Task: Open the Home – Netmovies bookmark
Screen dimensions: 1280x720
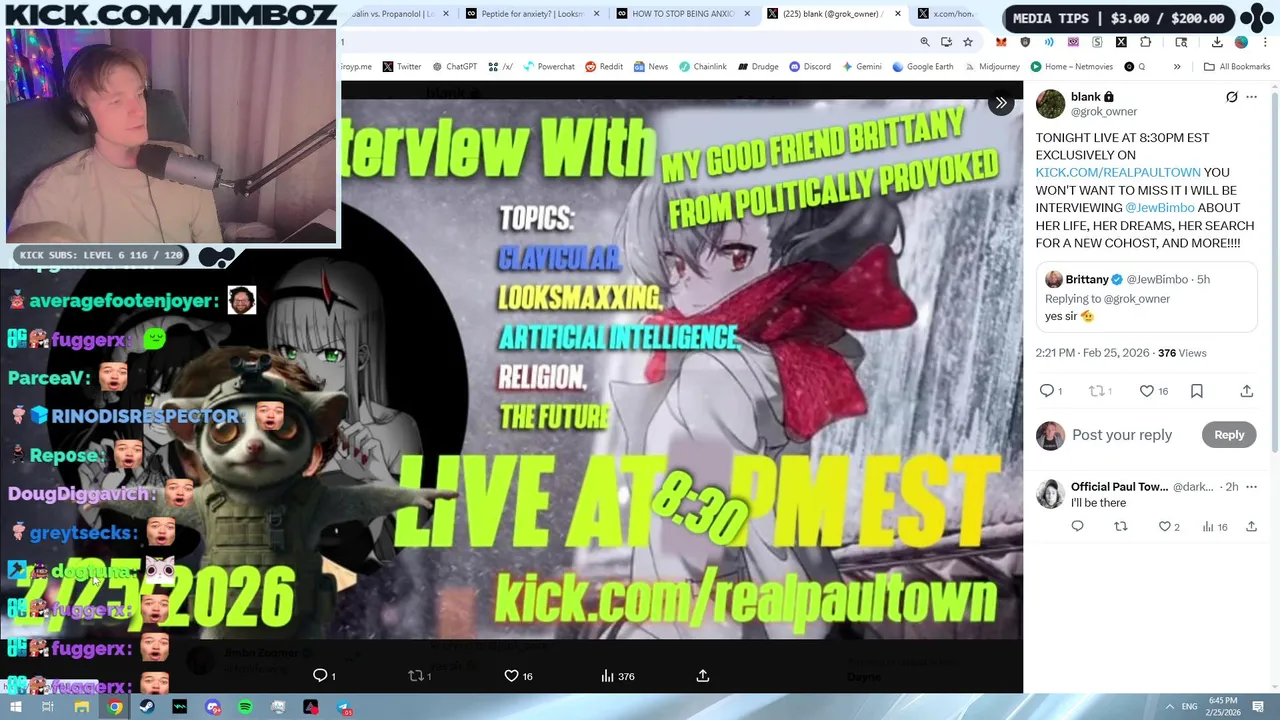Action: pos(1071,67)
